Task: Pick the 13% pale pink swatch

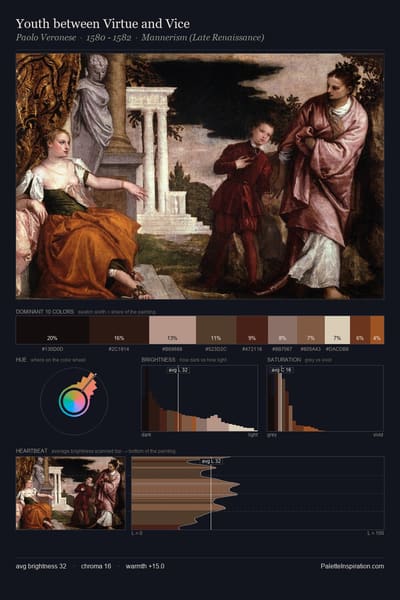Action: [173, 330]
